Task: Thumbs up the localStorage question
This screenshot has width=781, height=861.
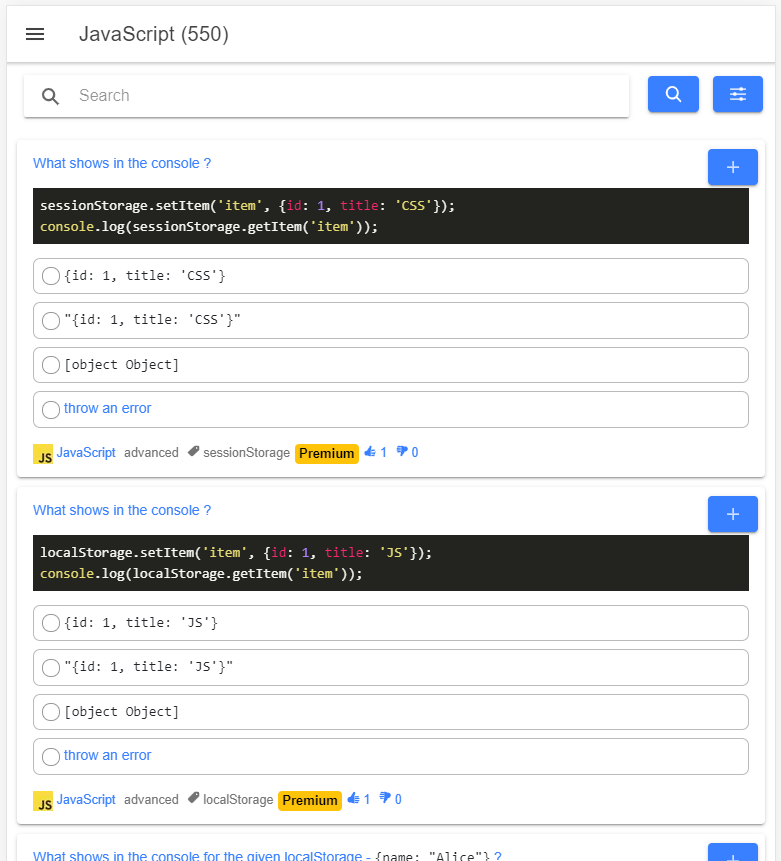Action: tap(359, 799)
